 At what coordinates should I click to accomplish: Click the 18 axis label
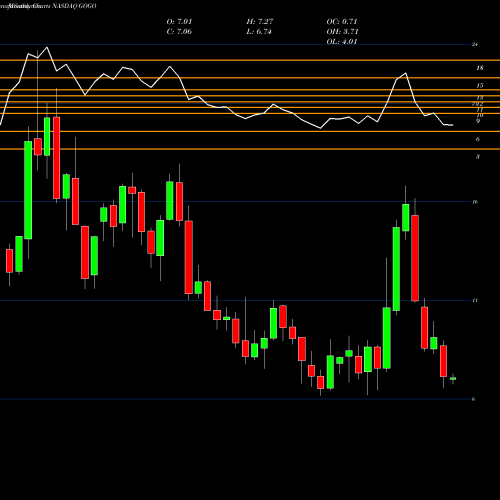480,68
